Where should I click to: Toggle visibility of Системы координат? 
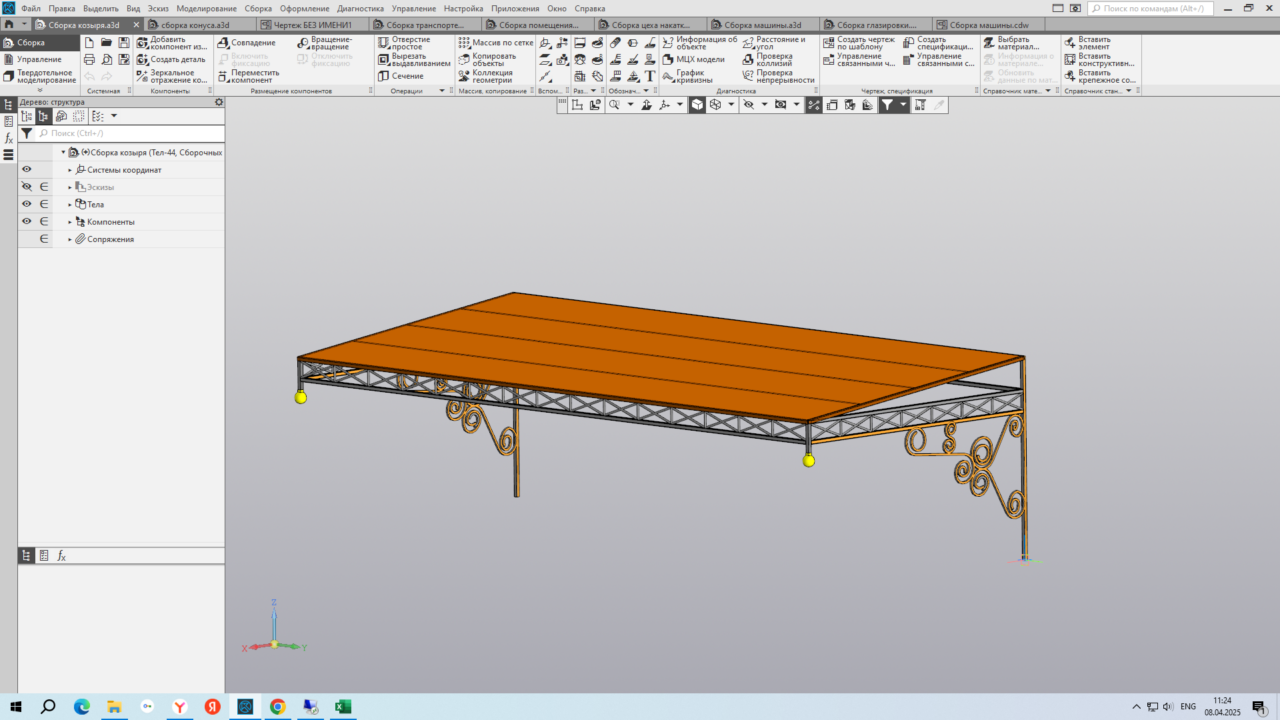click(27, 170)
